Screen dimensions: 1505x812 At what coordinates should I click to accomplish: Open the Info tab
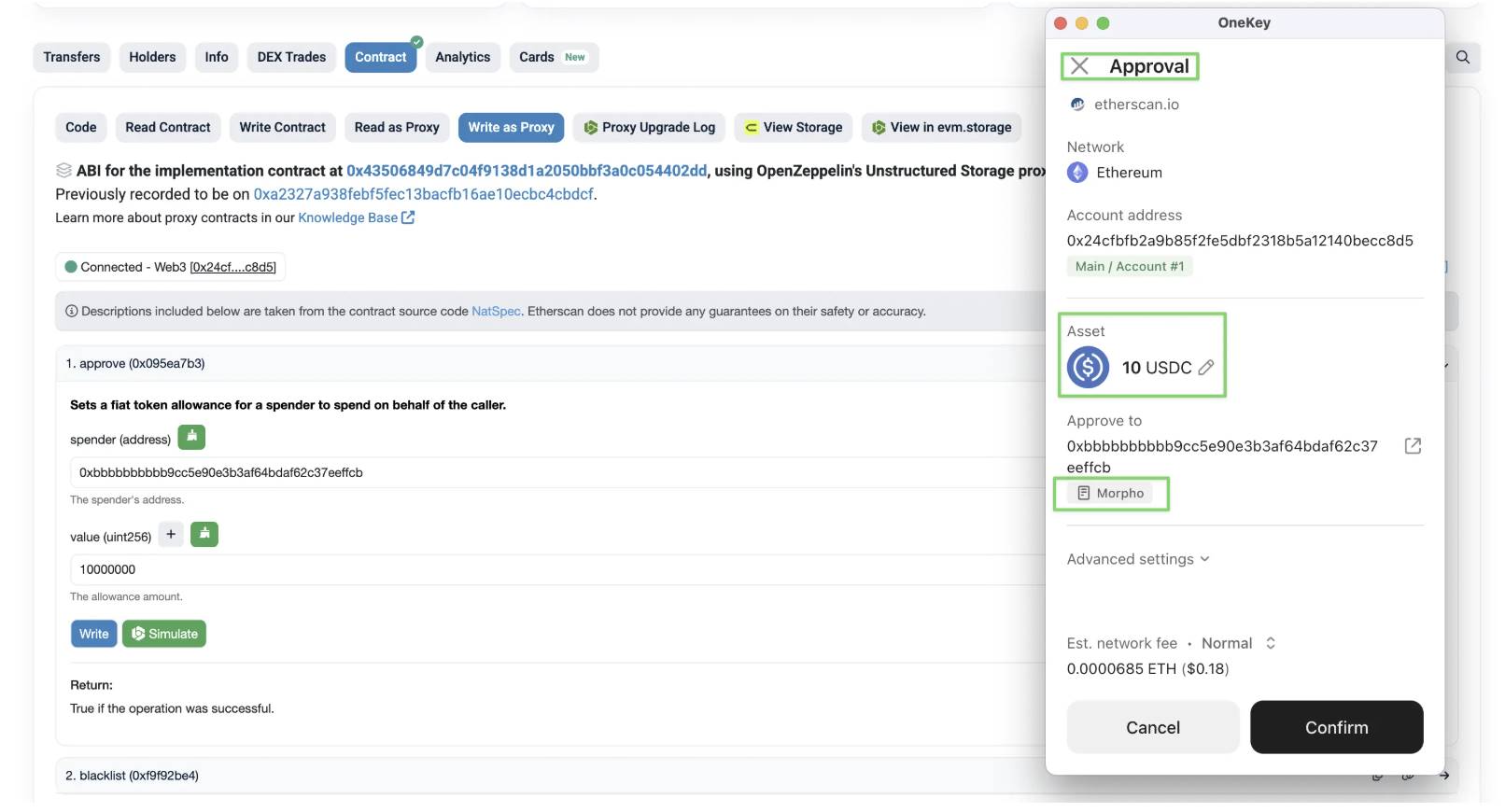point(217,57)
